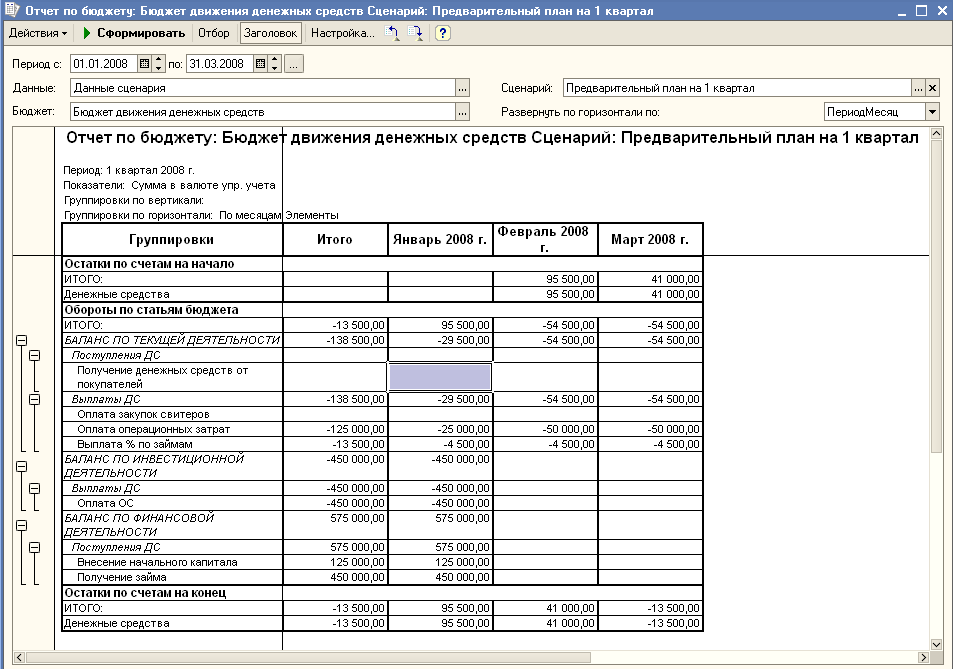Click the Сценарий field value
The width and height of the screenshot is (953, 669).
737,88
